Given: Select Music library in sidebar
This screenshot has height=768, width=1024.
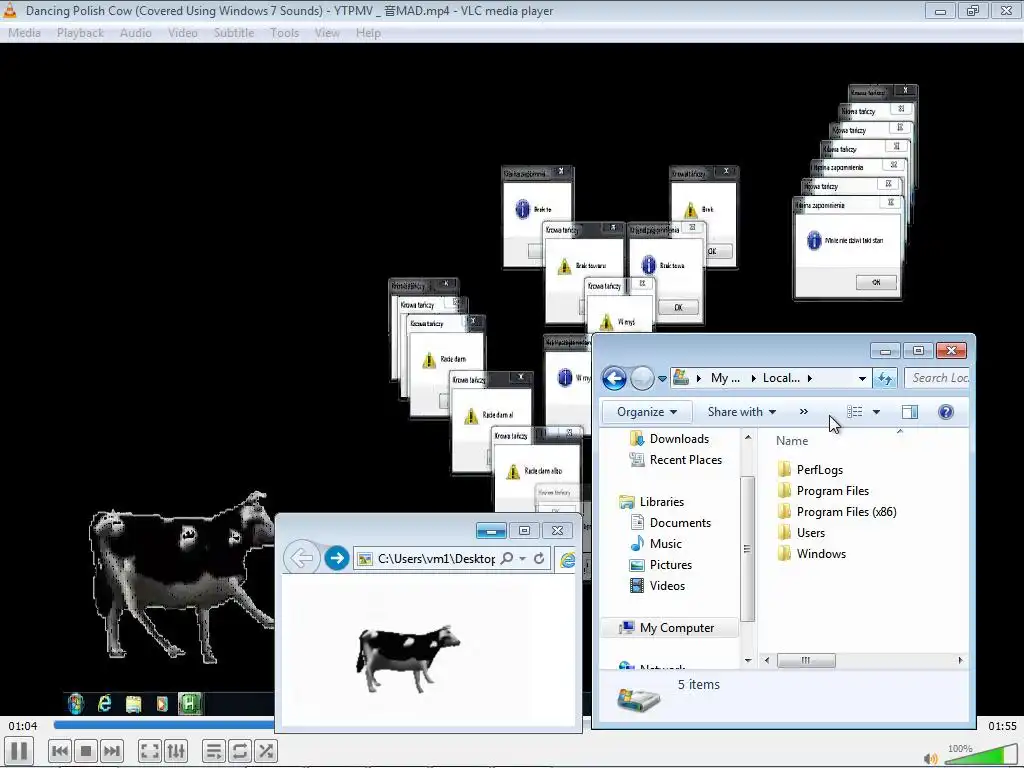Looking at the screenshot, I should 656,543.
